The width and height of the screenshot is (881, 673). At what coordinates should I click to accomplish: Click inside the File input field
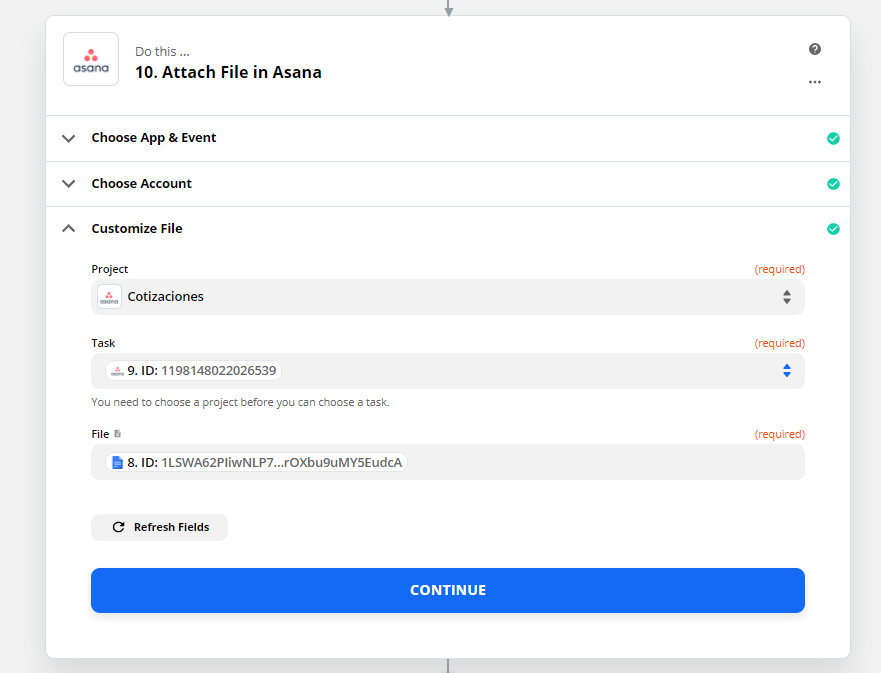(x=448, y=462)
